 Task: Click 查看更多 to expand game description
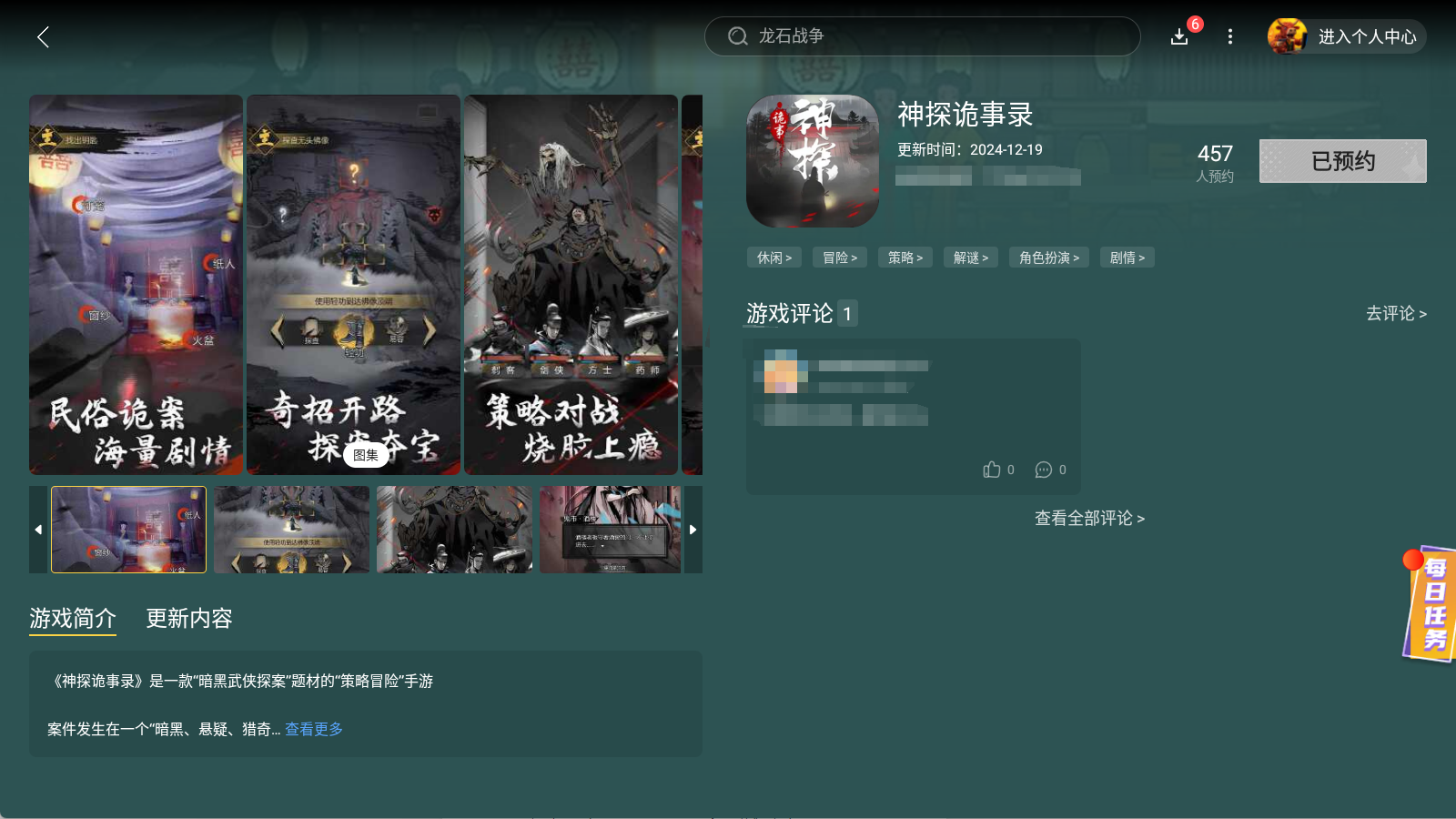(x=313, y=729)
